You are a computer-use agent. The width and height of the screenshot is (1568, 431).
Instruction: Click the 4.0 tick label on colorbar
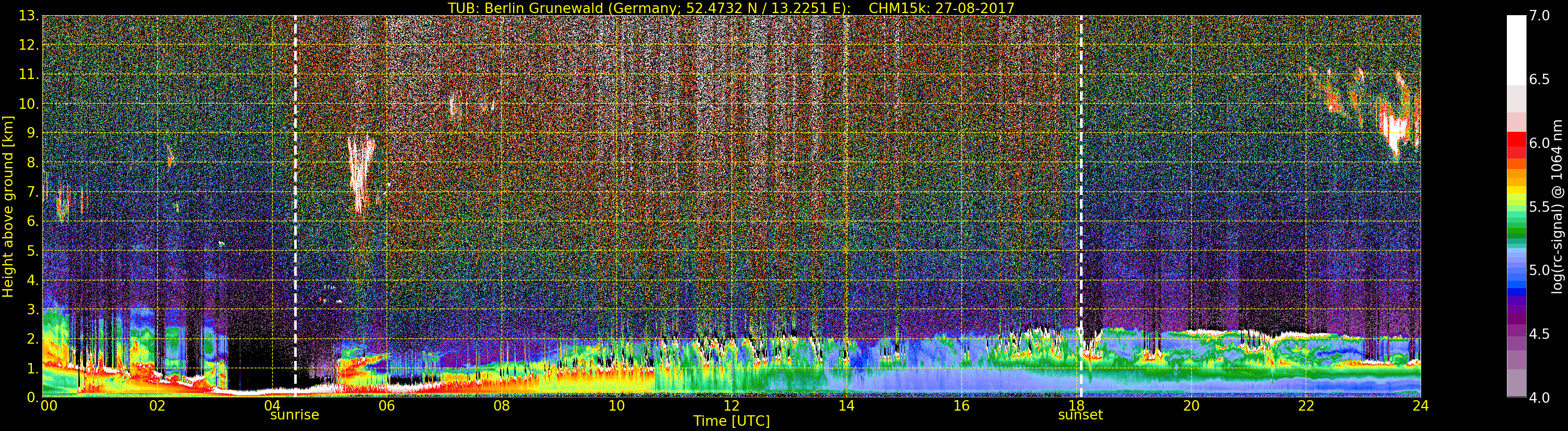pyautogui.click(x=1539, y=398)
